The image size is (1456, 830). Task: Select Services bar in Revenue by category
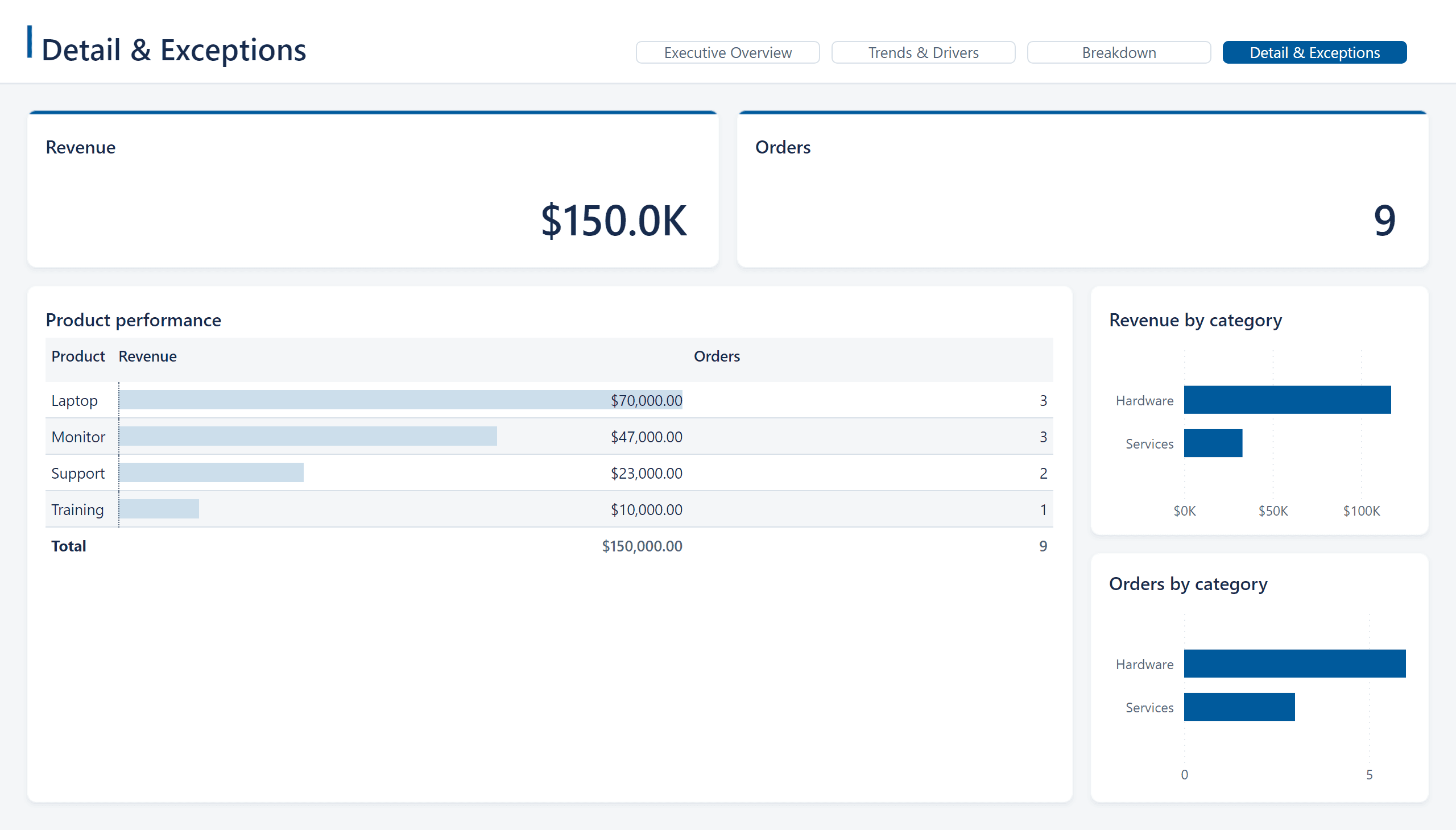[x=1213, y=443]
